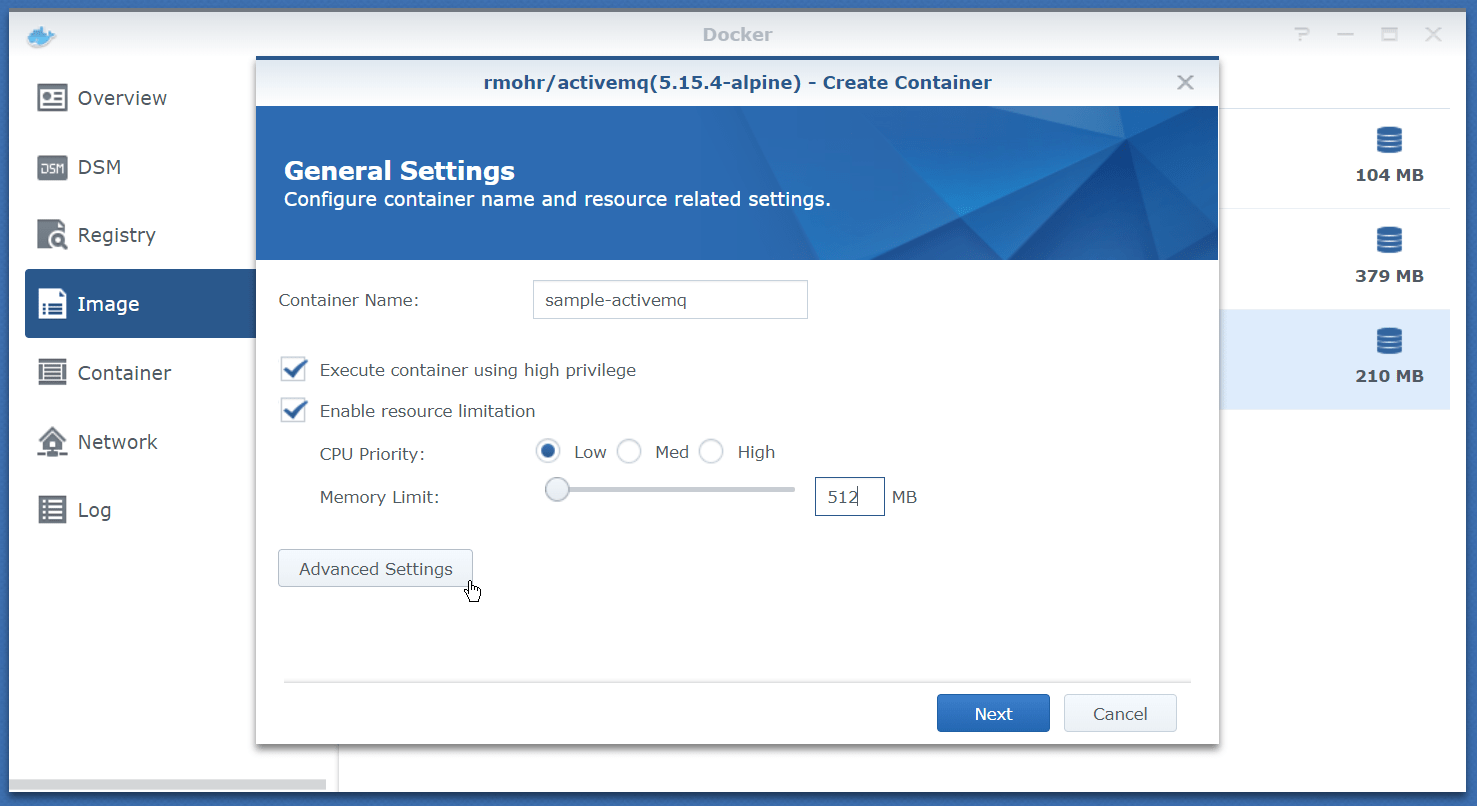Select the 379 MB image database icon
Screen dimensions: 1477x806
point(1389,241)
